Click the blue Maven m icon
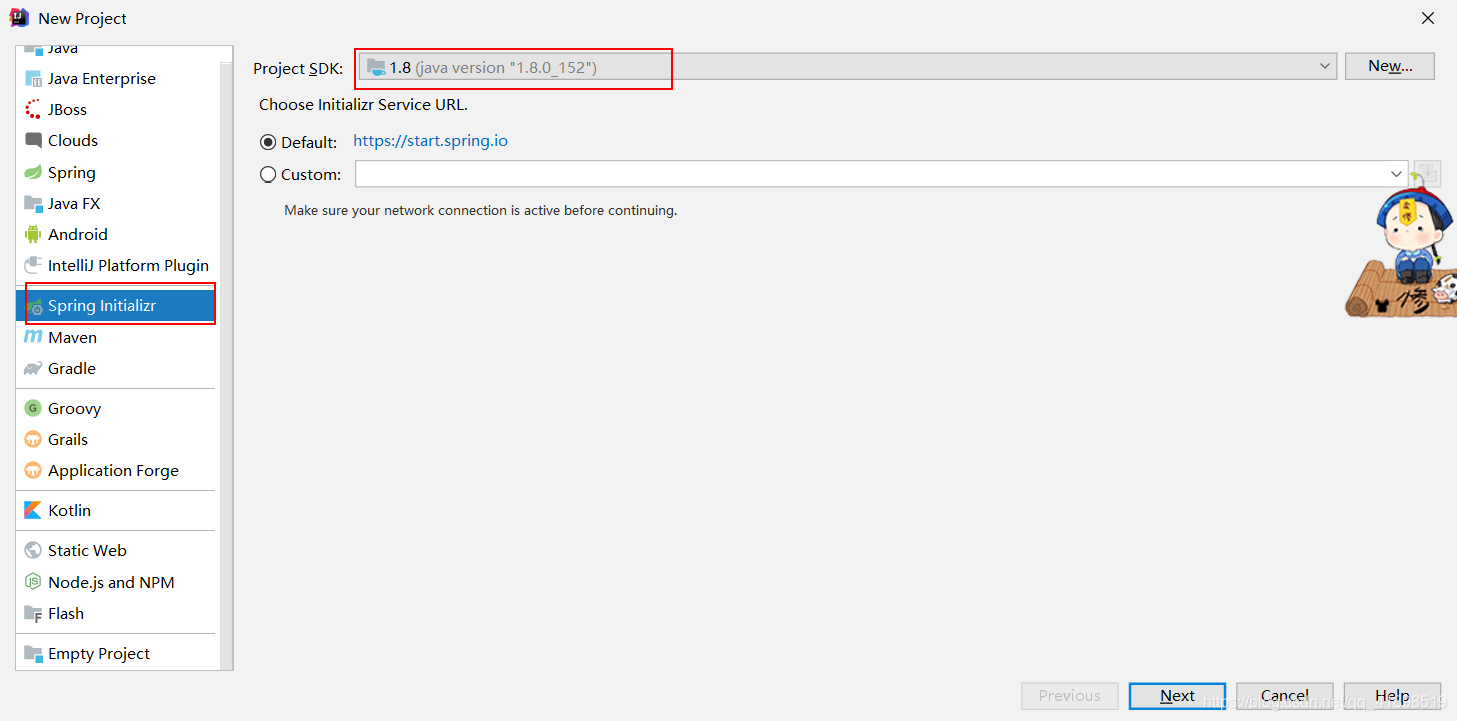Viewport: 1457px width, 721px height. click(33, 338)
